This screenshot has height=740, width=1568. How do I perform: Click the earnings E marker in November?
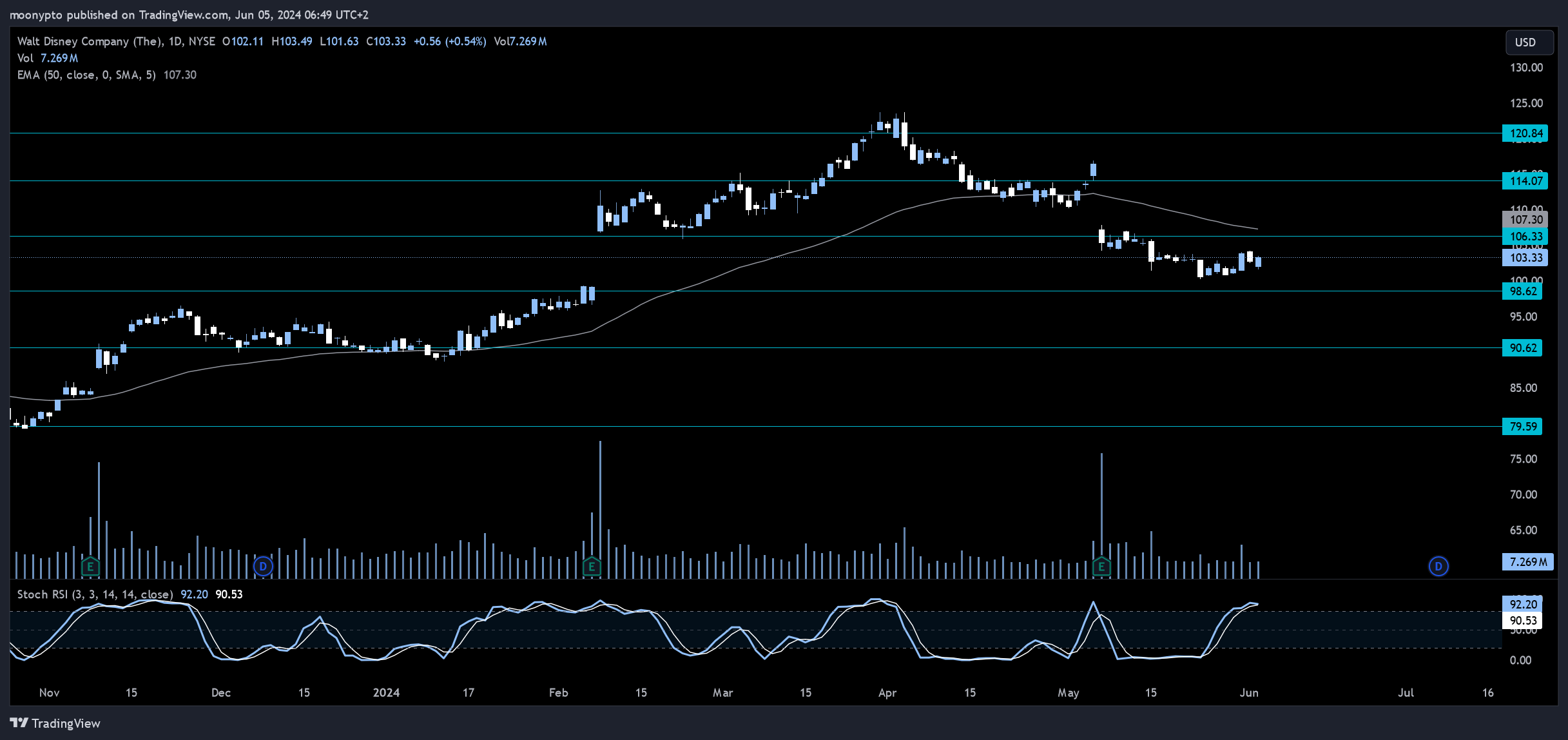click(x=90, y=567)
